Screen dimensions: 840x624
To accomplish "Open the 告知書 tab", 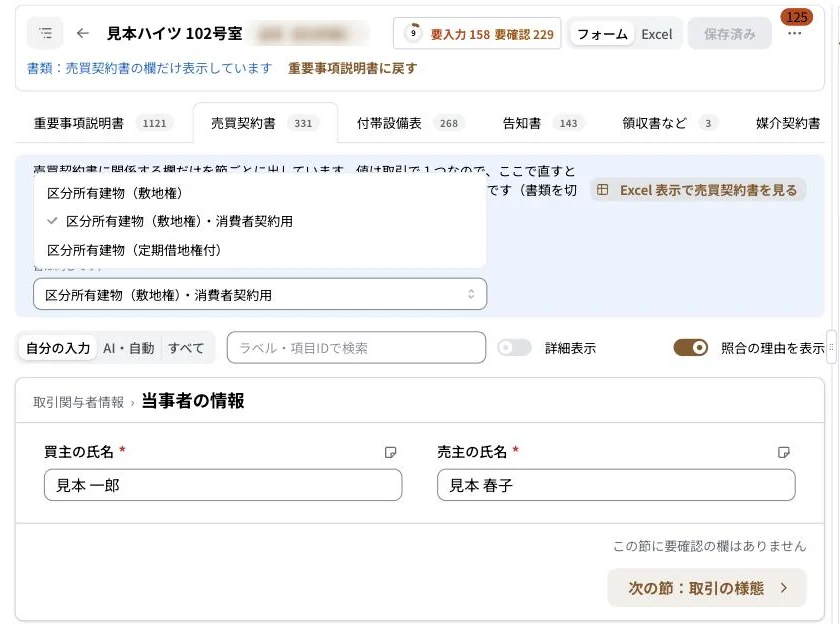I will click(542, 123).
